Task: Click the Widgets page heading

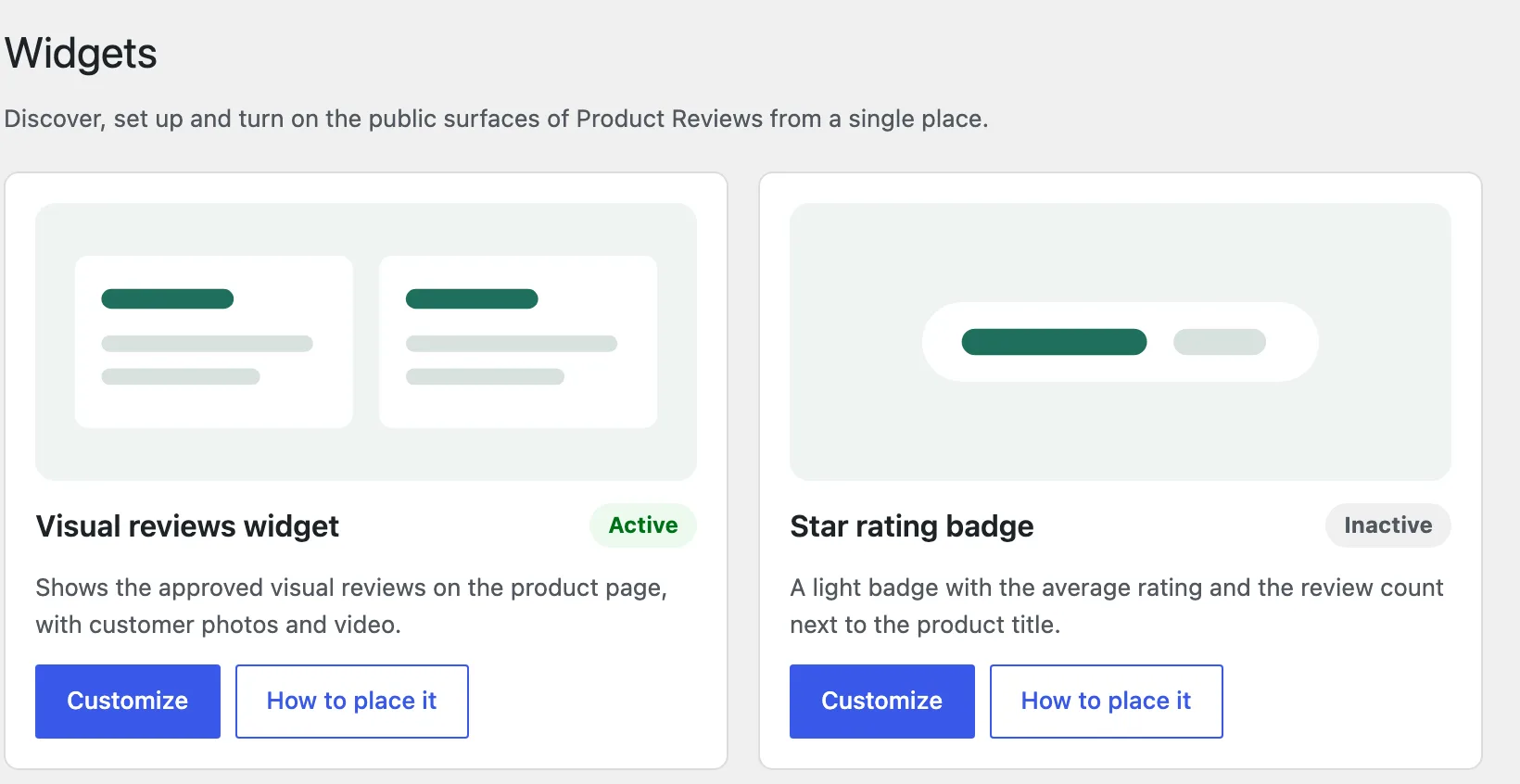Action: pos(82,54)
